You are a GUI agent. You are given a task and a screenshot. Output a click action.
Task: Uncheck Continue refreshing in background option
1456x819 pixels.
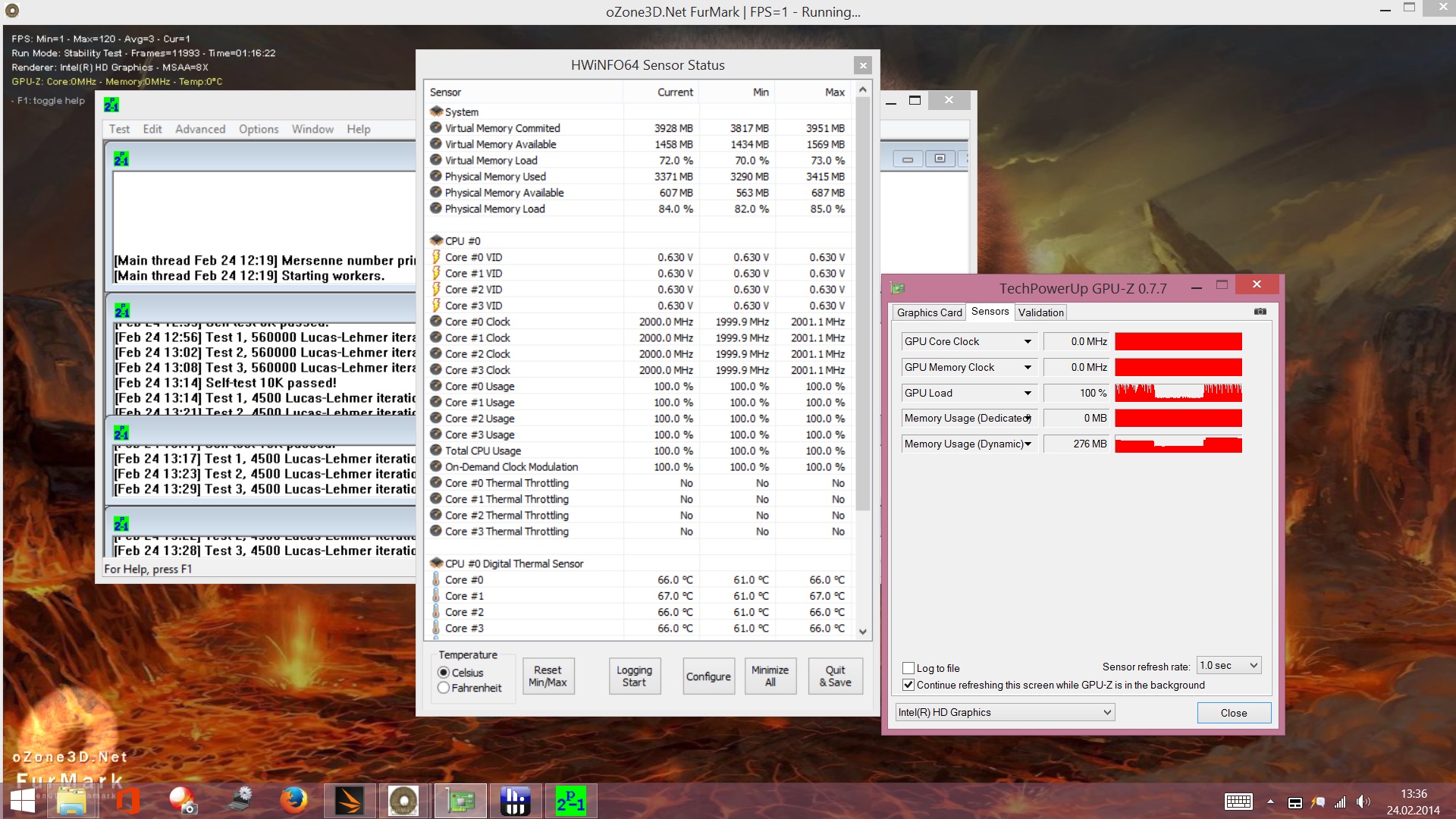(908, 685)
